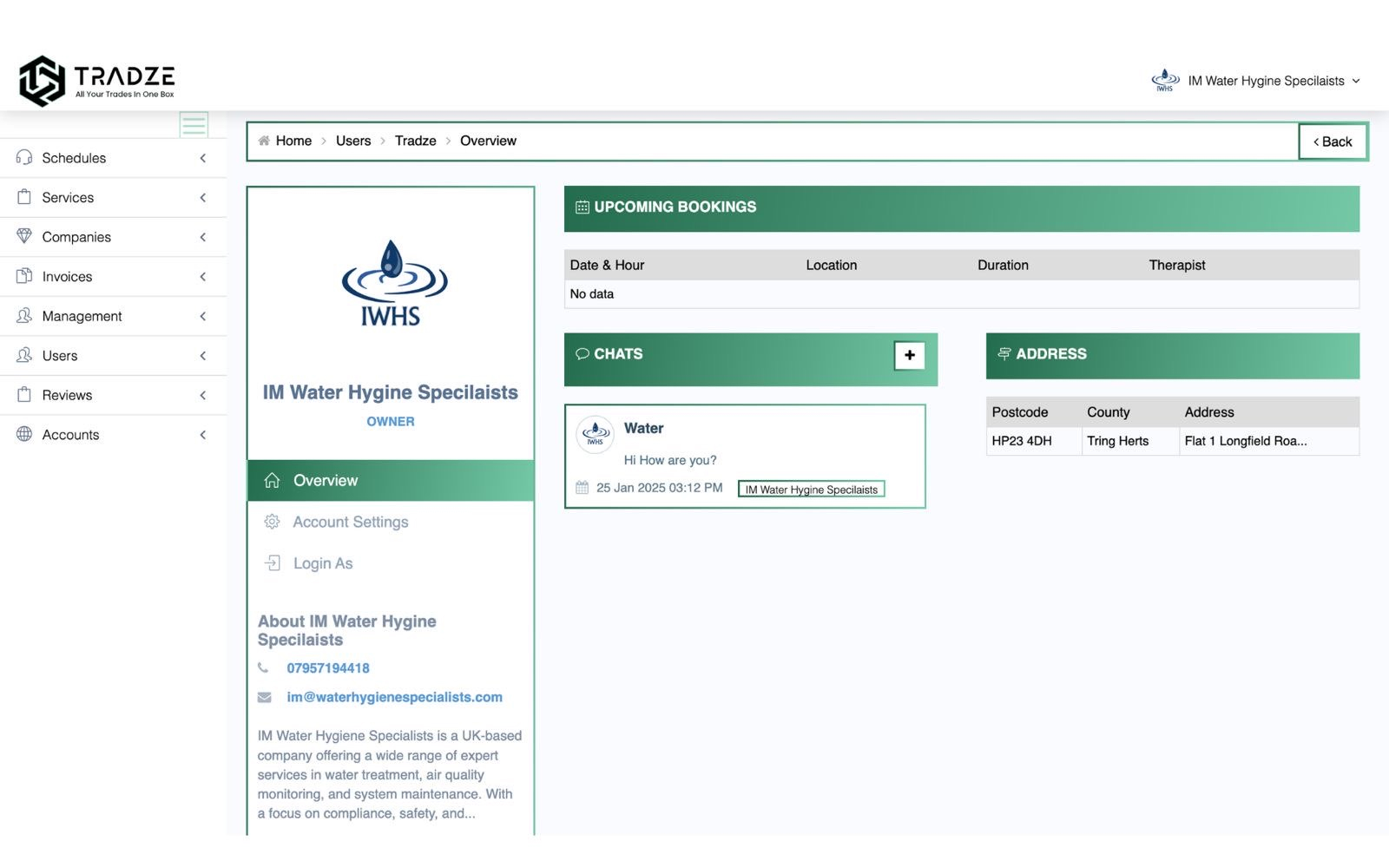Click the IM Water Hygine Specilaists chat tag
The width and height of the screenshot is (1389, 868).
[811, 489]
